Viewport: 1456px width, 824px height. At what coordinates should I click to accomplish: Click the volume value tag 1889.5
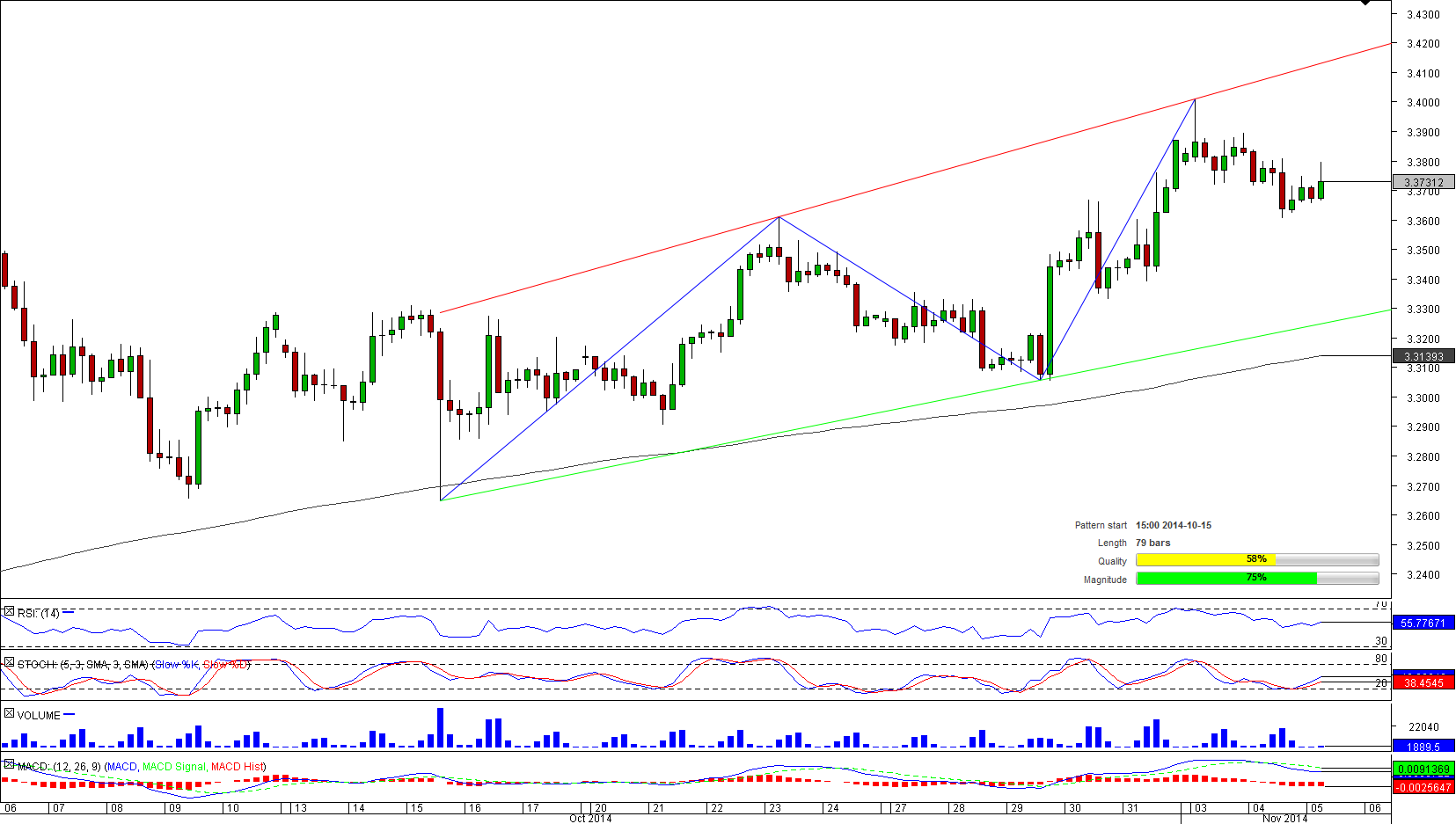pos(1423,747)
